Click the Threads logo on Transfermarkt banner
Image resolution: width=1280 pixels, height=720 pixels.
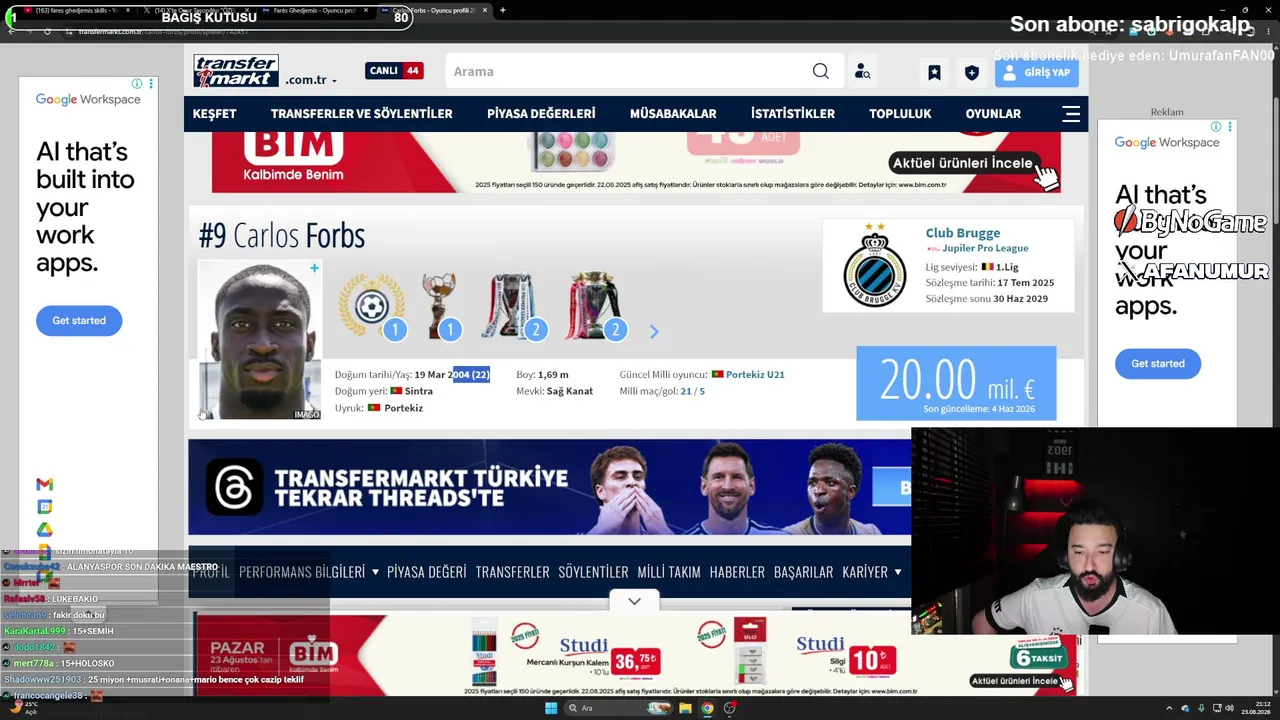(x=234, y=487)
